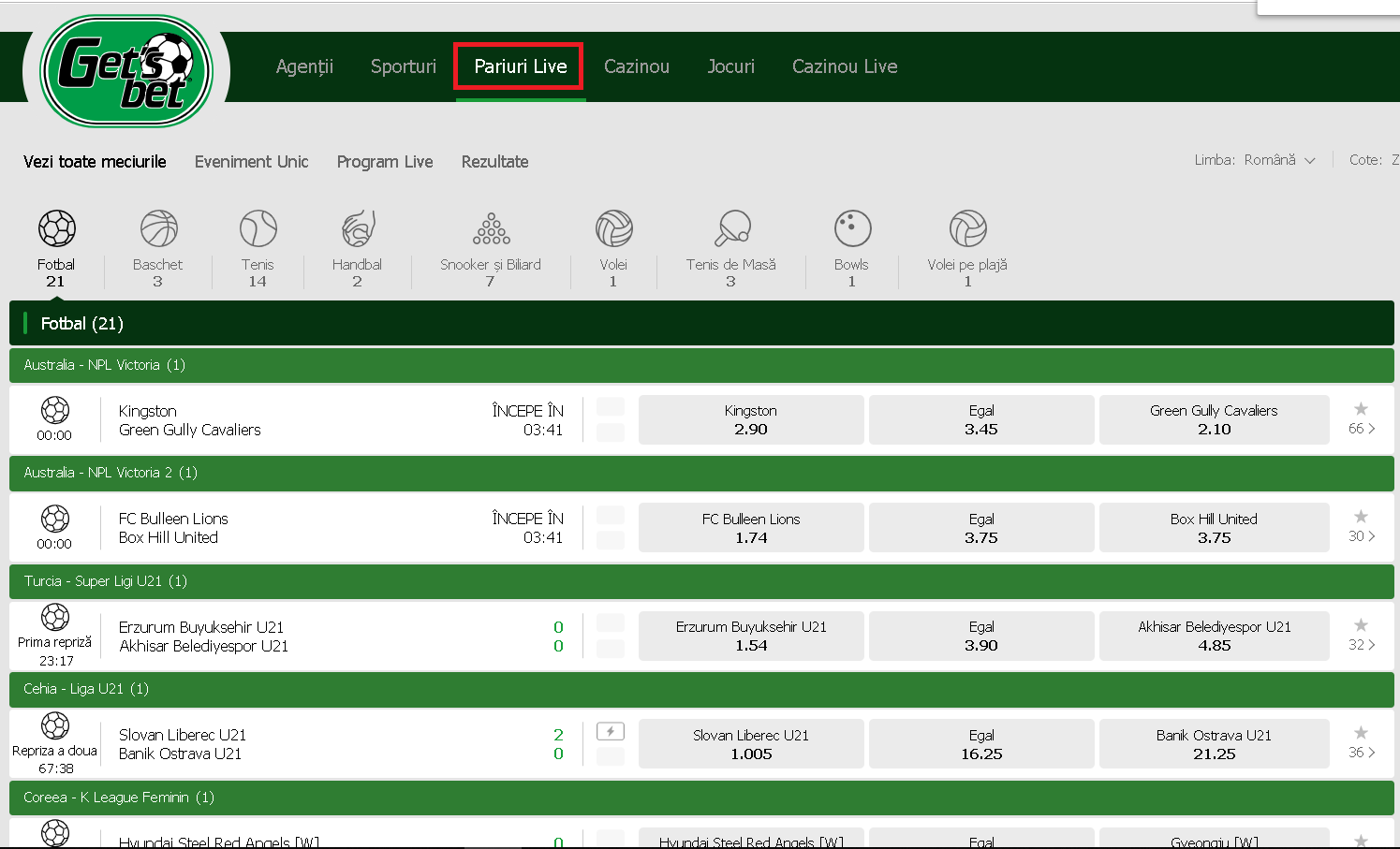Click the football icon beside Kingston match

55,410
